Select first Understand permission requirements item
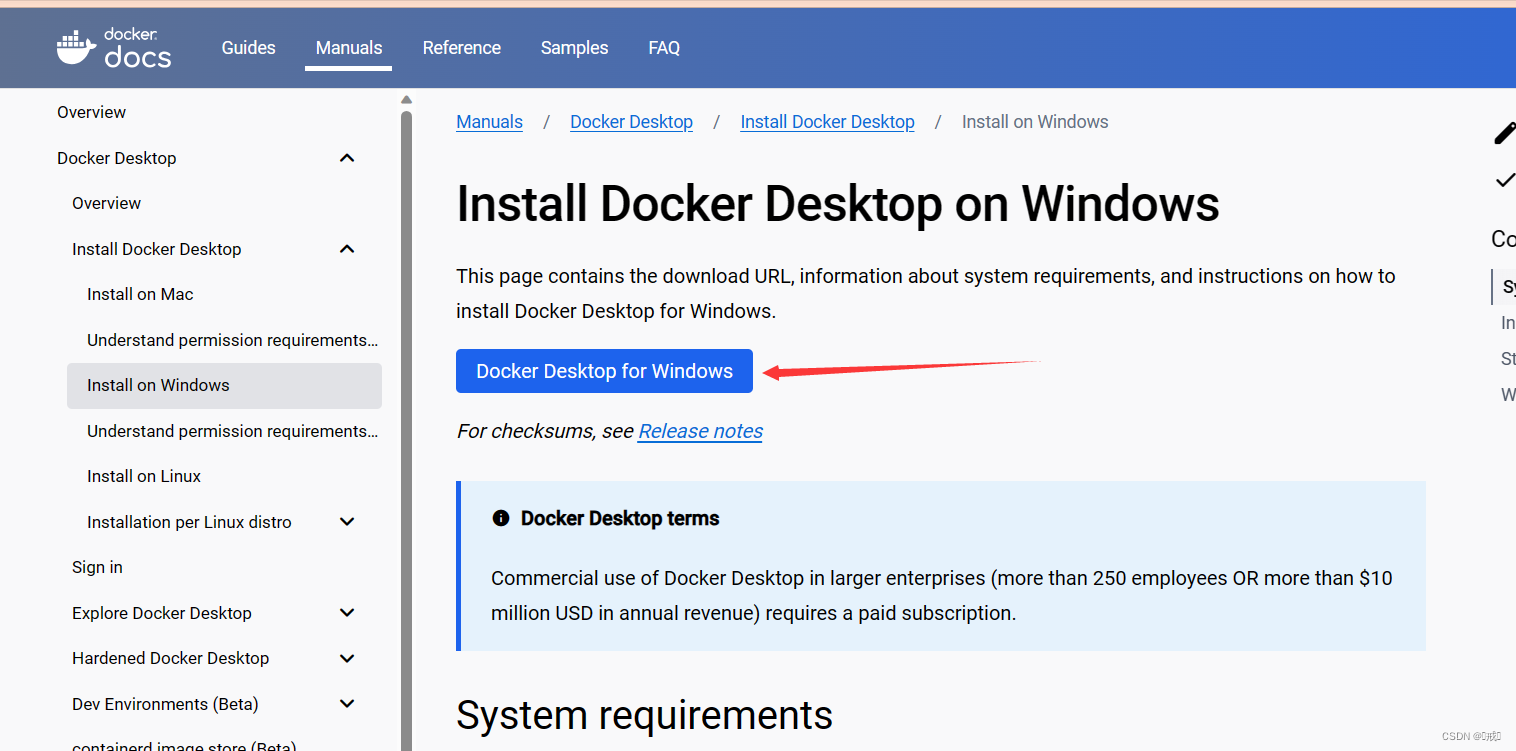The width and height of the screenshot is (1516, 751). tap(233, 340)
